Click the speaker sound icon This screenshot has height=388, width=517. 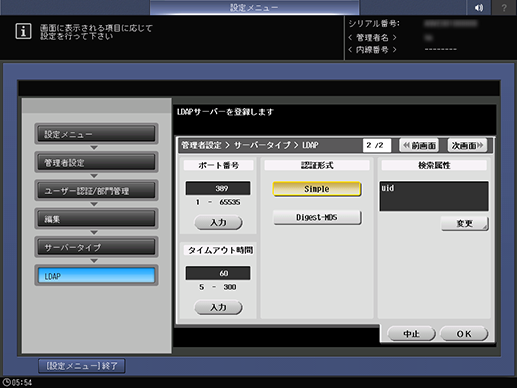pos(479,7)
